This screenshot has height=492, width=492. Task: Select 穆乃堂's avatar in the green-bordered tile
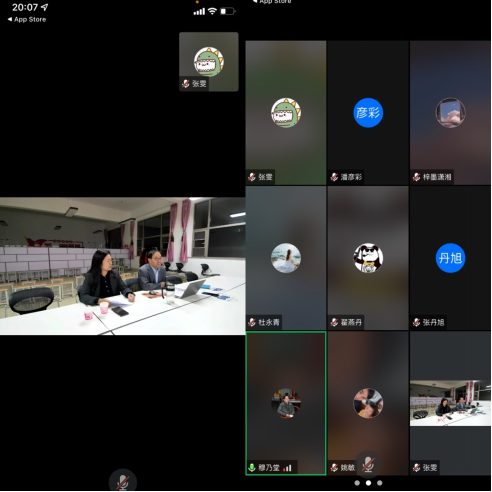point(286,403)
